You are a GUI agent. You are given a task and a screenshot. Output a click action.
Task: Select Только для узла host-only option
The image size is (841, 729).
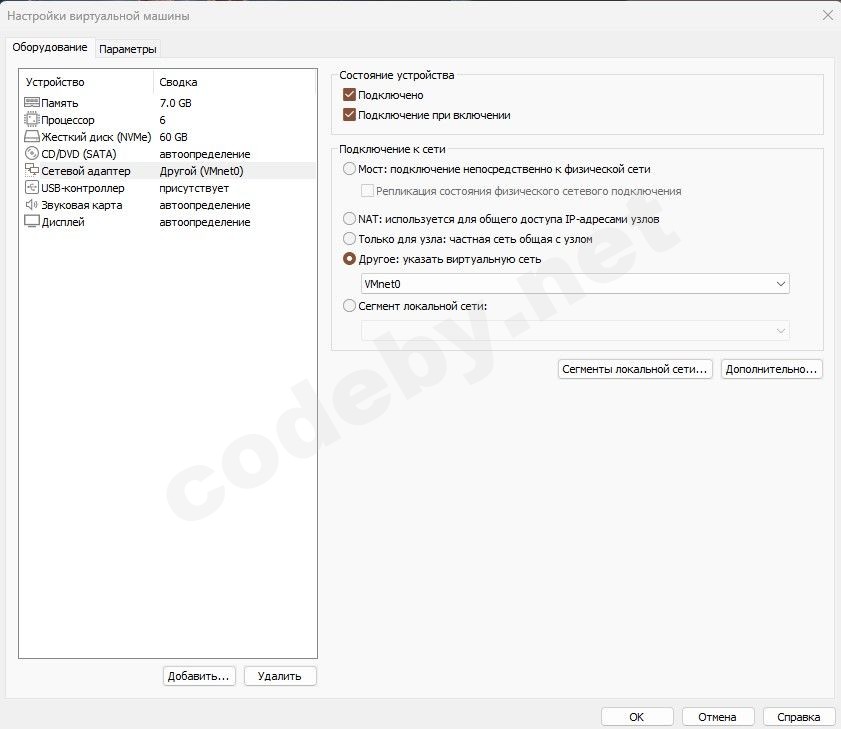click(349, 239)
